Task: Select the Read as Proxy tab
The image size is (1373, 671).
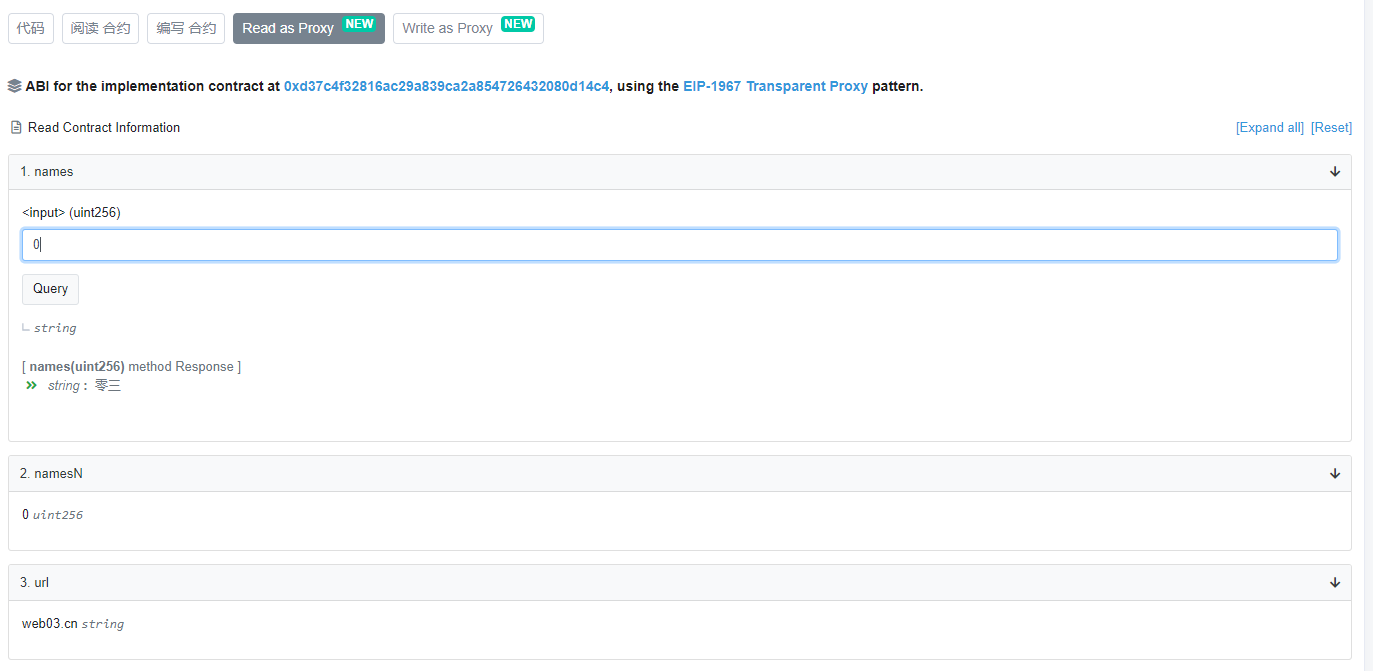Action: [309, 28]
